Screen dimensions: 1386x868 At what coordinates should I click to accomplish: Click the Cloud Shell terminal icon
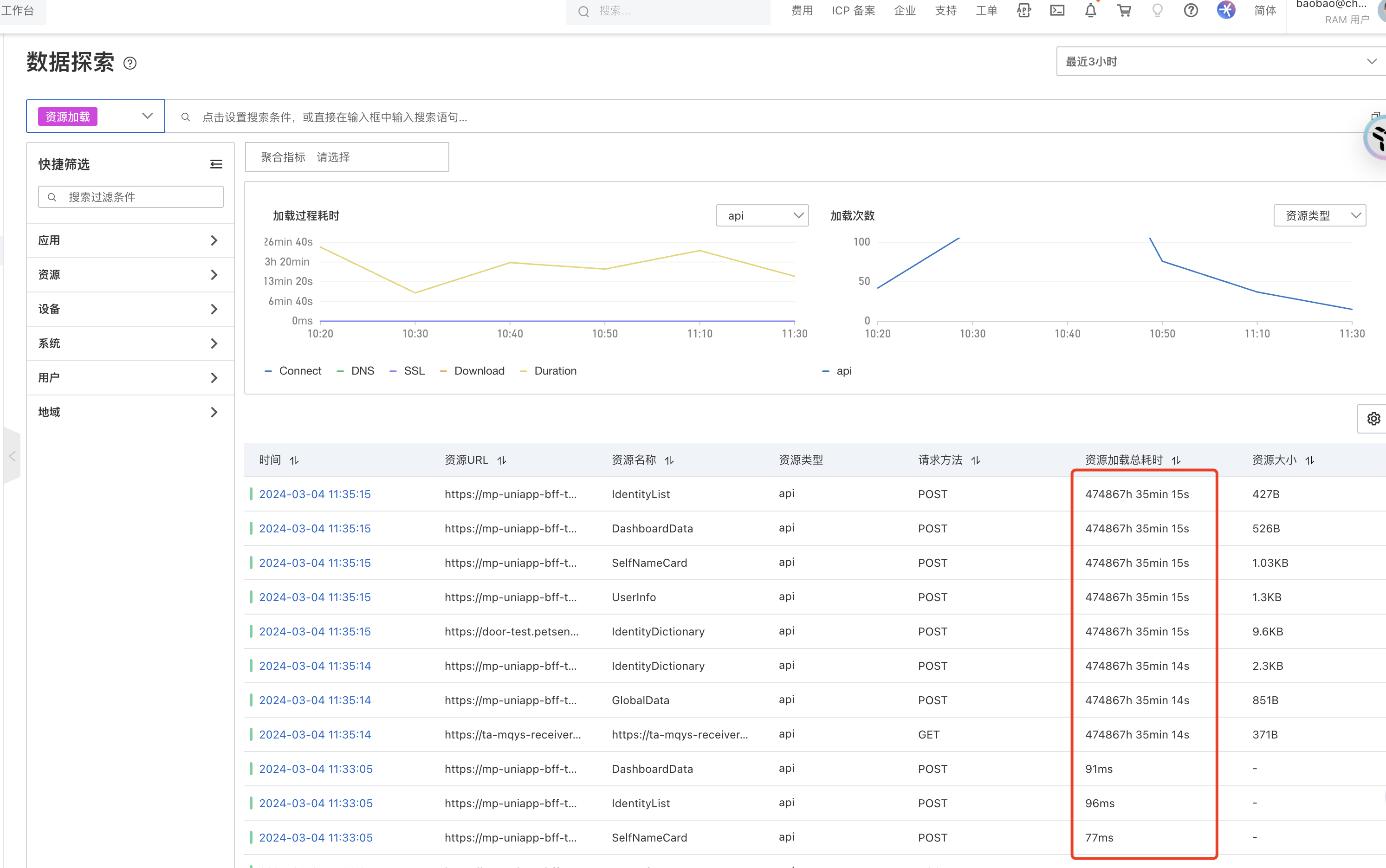1057,10
